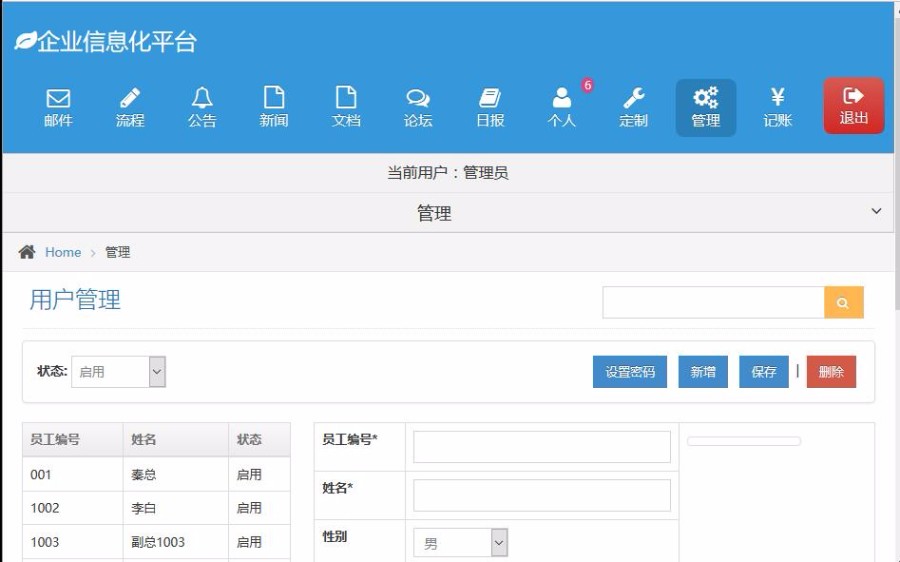Click the 设置密码 button
This screenshot has width=900, height=562.
[x=630, y=372]
